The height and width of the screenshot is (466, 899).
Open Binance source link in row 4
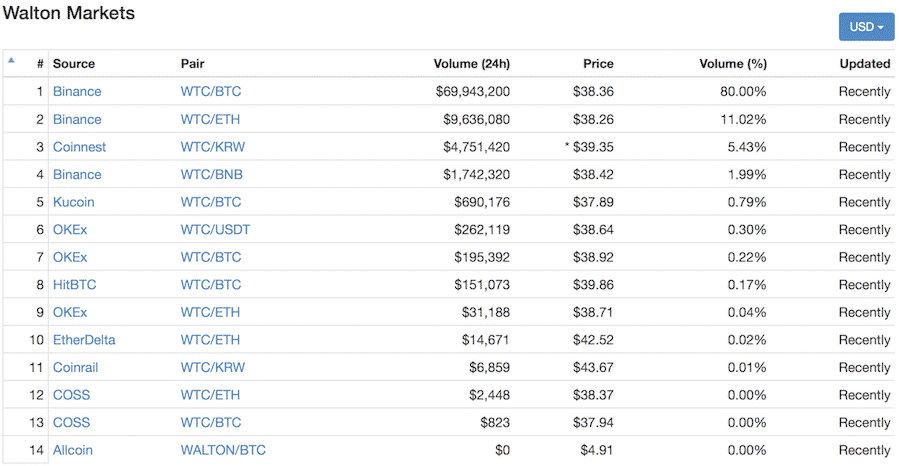pos(77,175)
